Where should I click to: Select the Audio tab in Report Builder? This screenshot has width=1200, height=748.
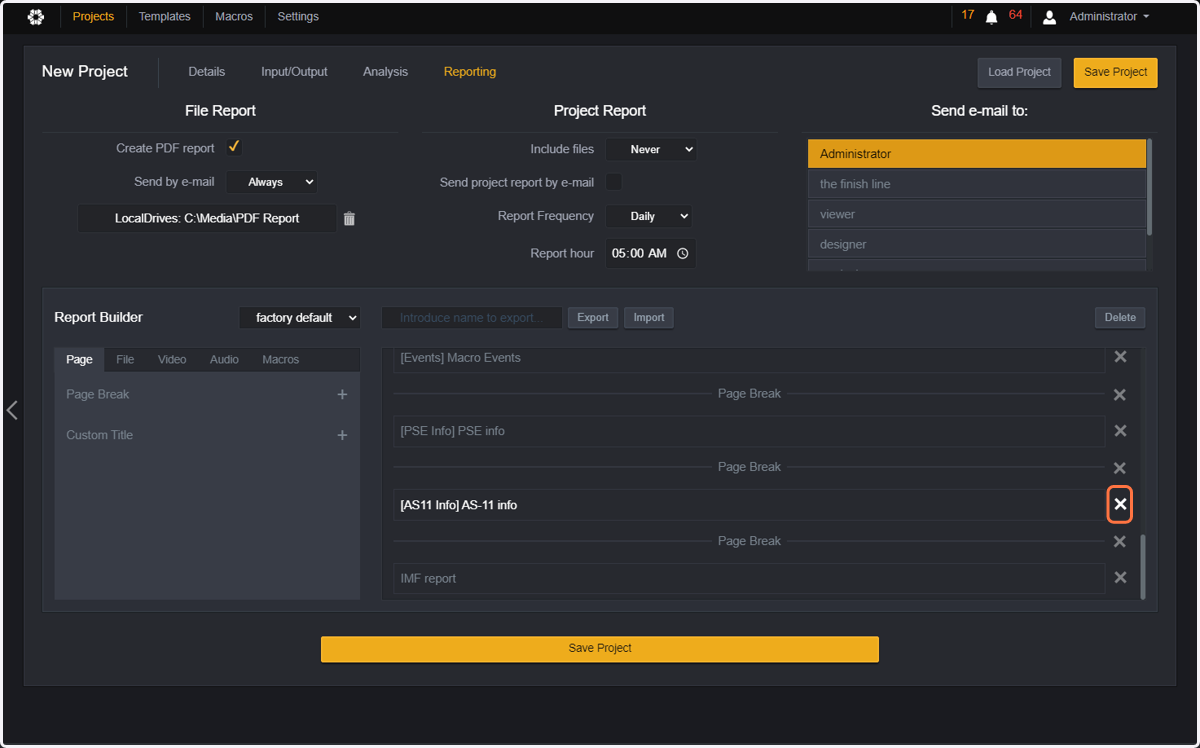[x=224, y=359]
